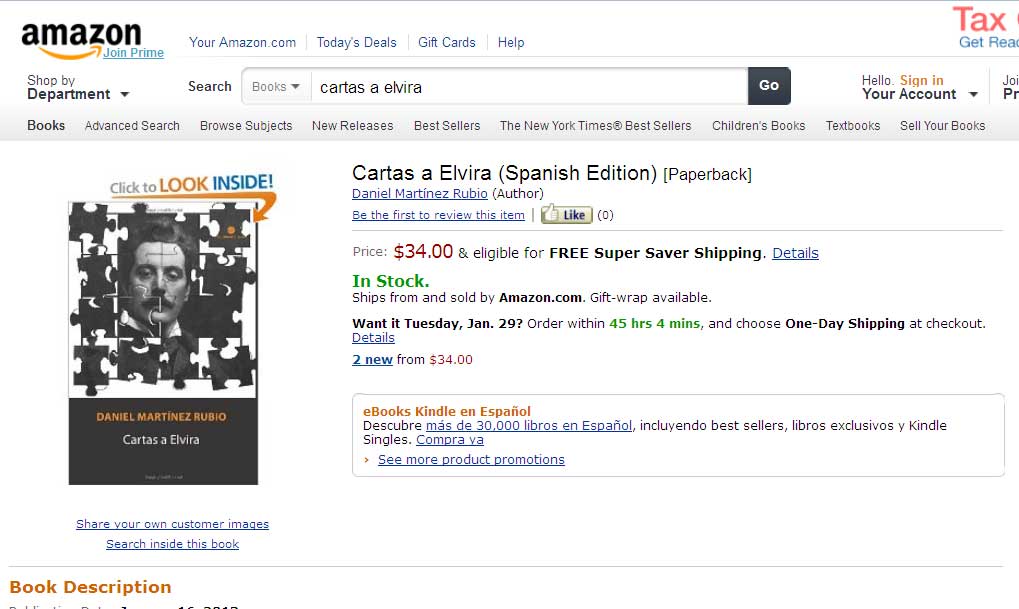The image size is (1019, 609).
Task: Click the Join Prime link
Action: click(133, 53)
